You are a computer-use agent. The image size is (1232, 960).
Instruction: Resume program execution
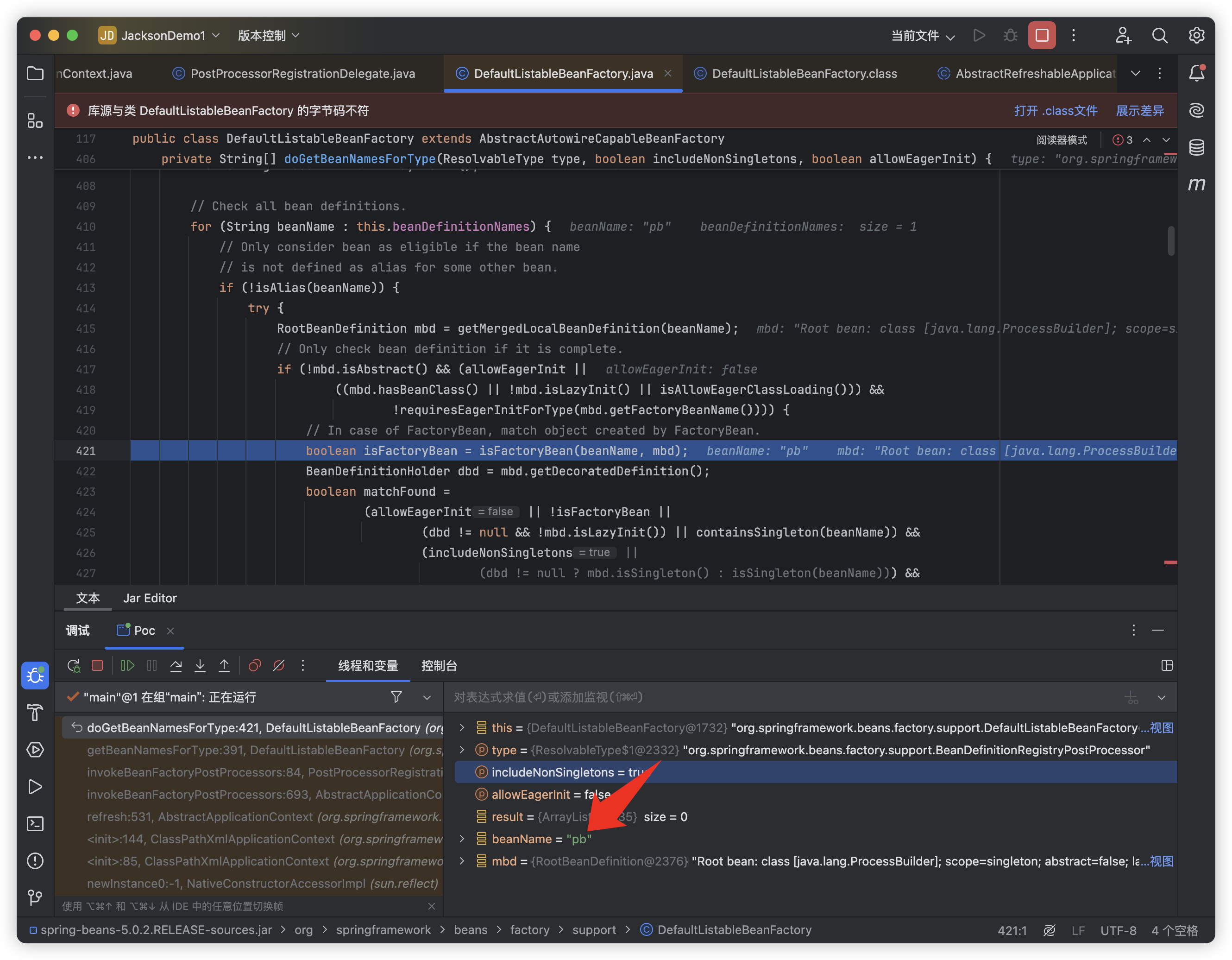click(x=127, y=665)
